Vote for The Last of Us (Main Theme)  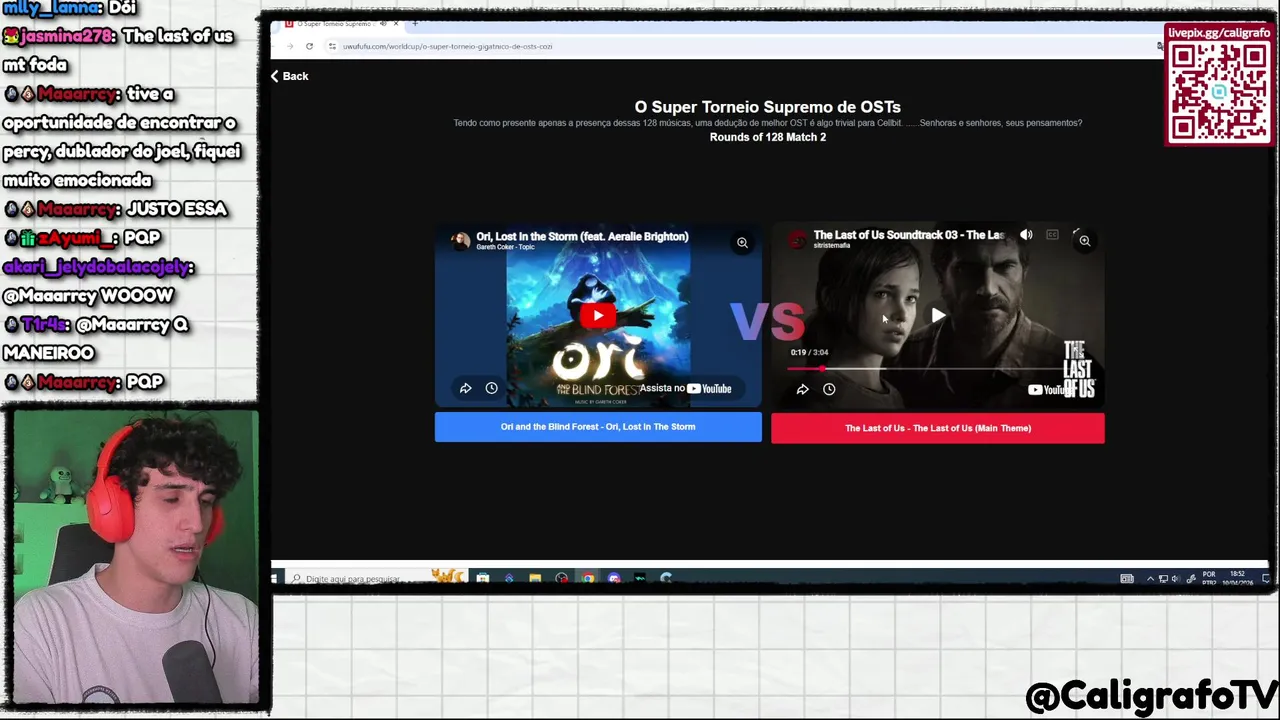coord(938,428)
